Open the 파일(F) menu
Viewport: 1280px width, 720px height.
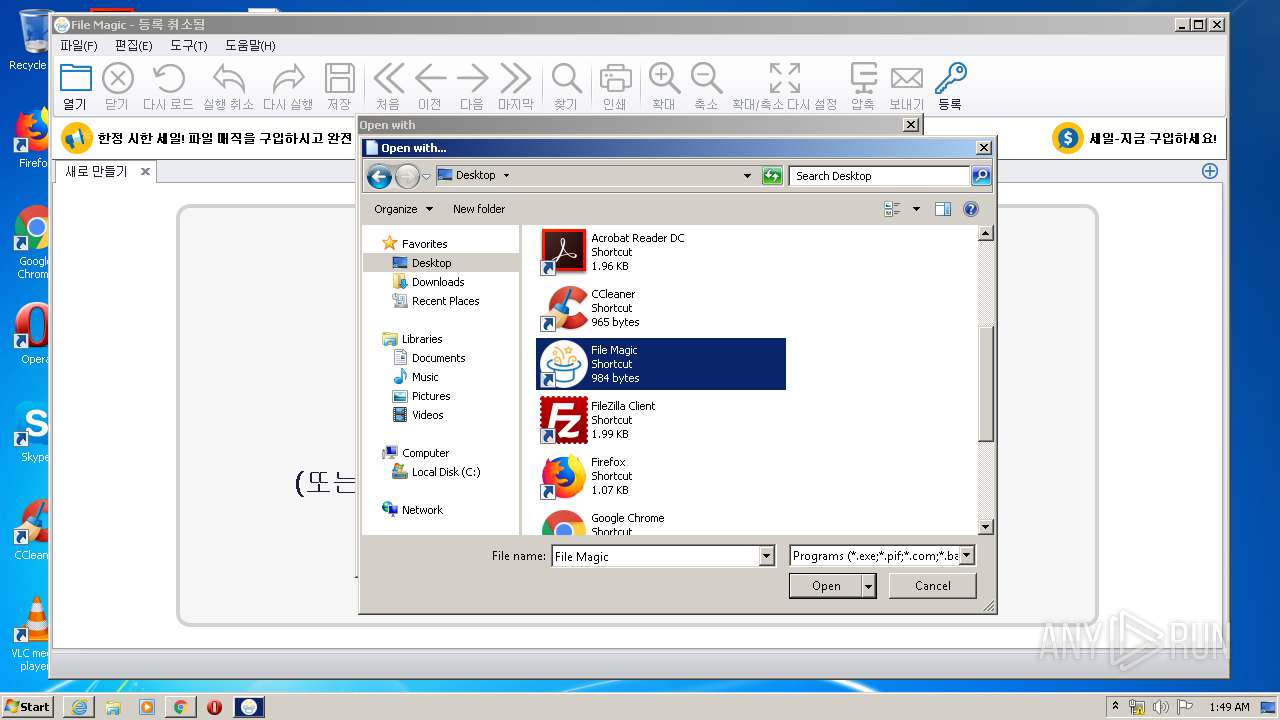click(79, 45)
